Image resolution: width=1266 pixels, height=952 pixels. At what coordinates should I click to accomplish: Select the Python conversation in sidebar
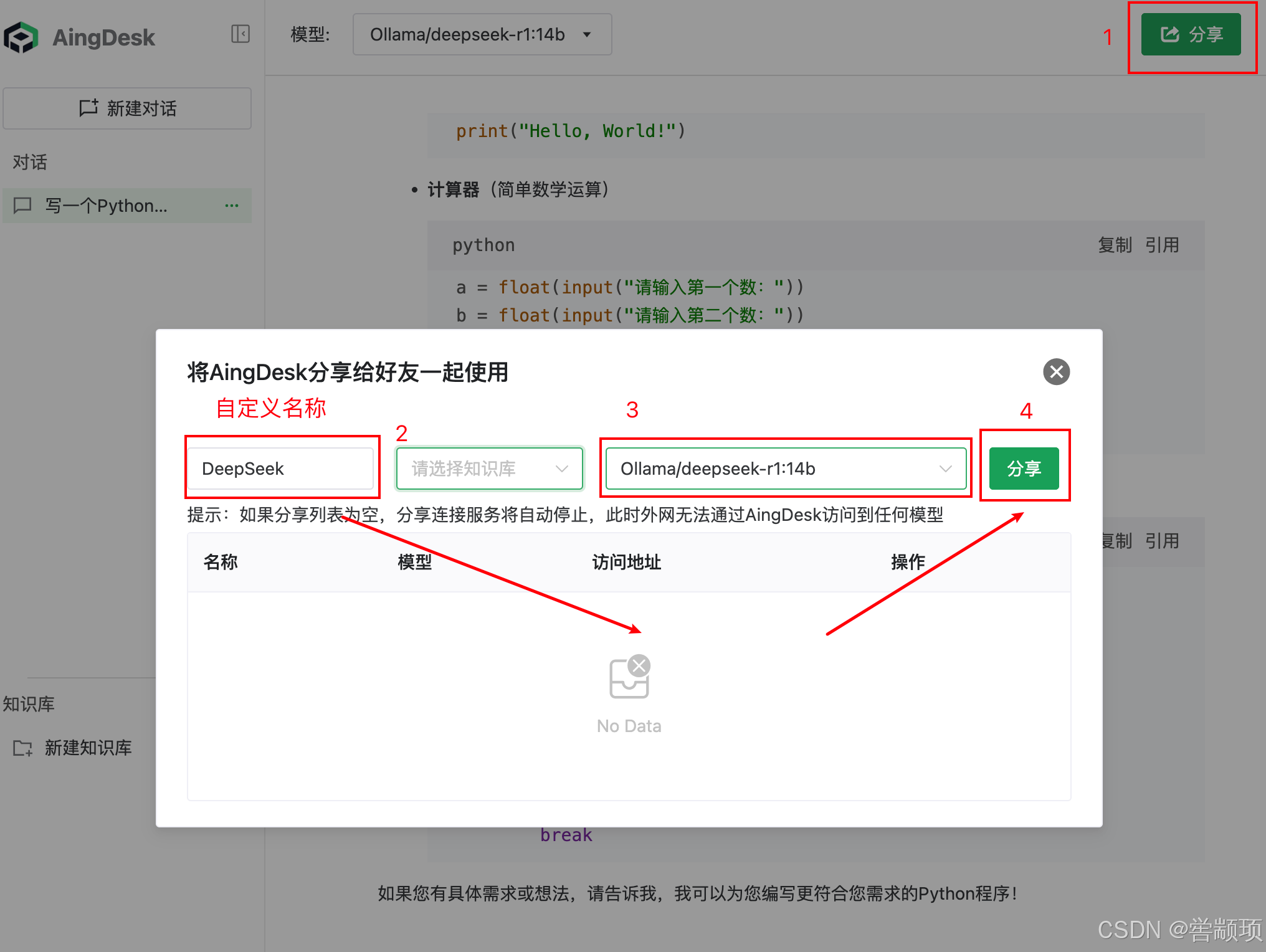(x=106, y=206)
